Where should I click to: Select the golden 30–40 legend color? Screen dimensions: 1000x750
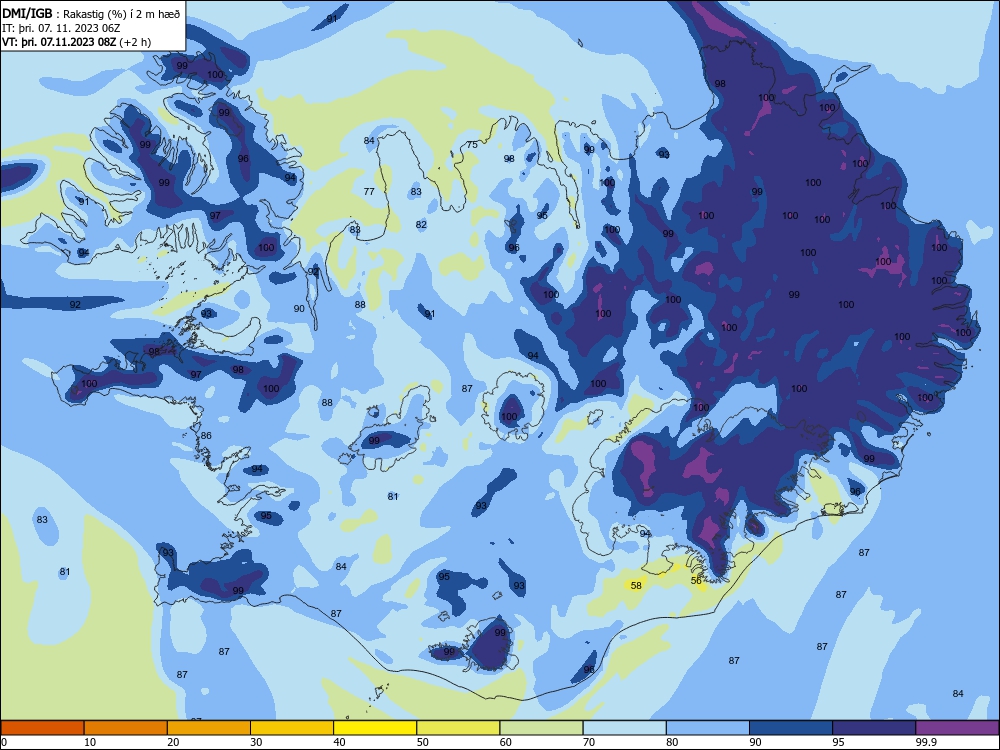click(292, 728)
